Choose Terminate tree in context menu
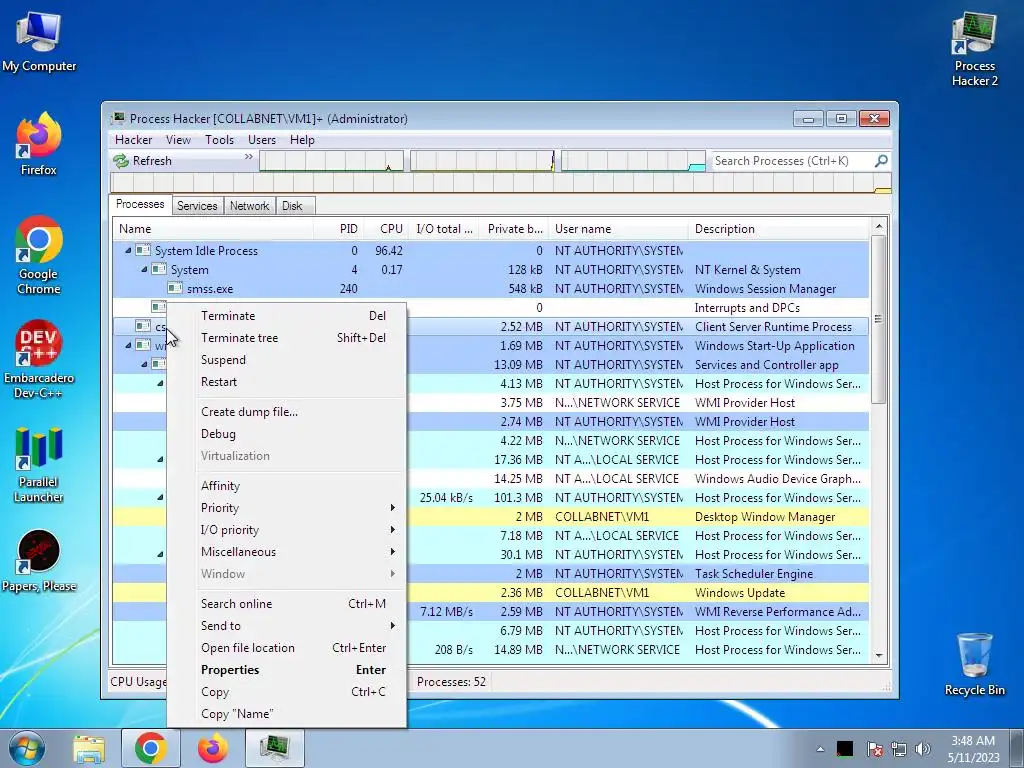The width and height of the screenshot is (1024, 768). (x=287, y=338)
